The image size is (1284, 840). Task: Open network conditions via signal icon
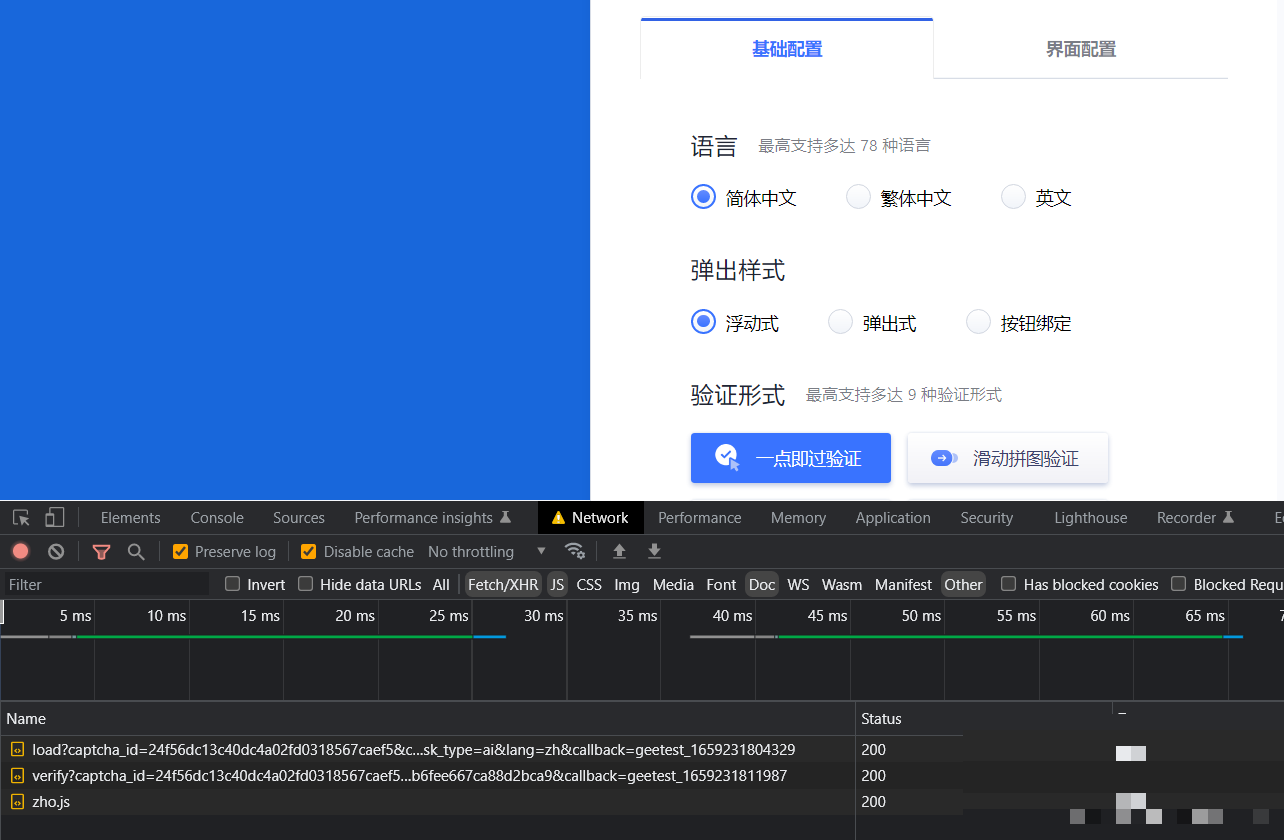coord(575,551)
